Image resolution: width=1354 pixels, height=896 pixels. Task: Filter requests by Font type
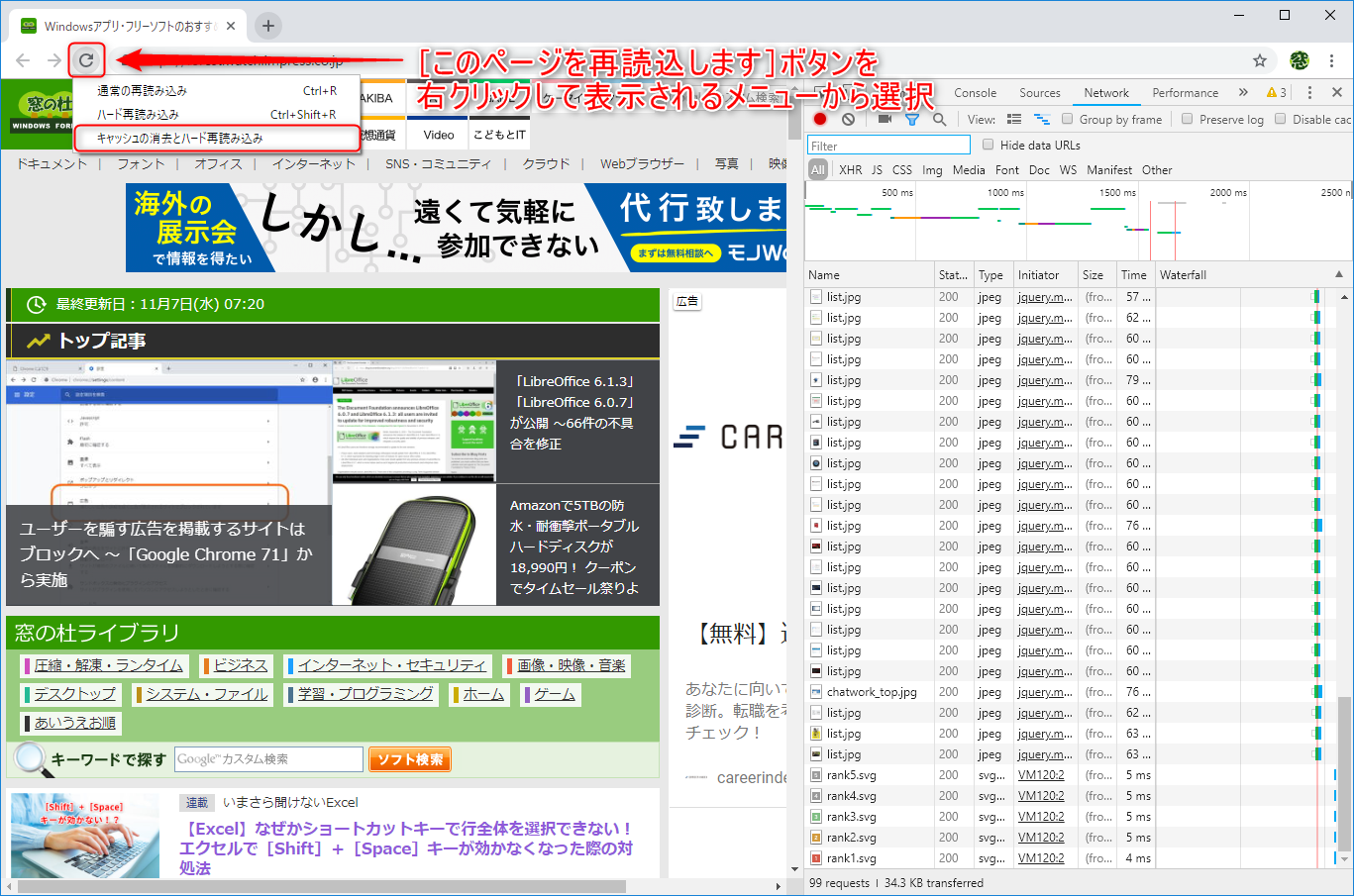coord(1007,169)
